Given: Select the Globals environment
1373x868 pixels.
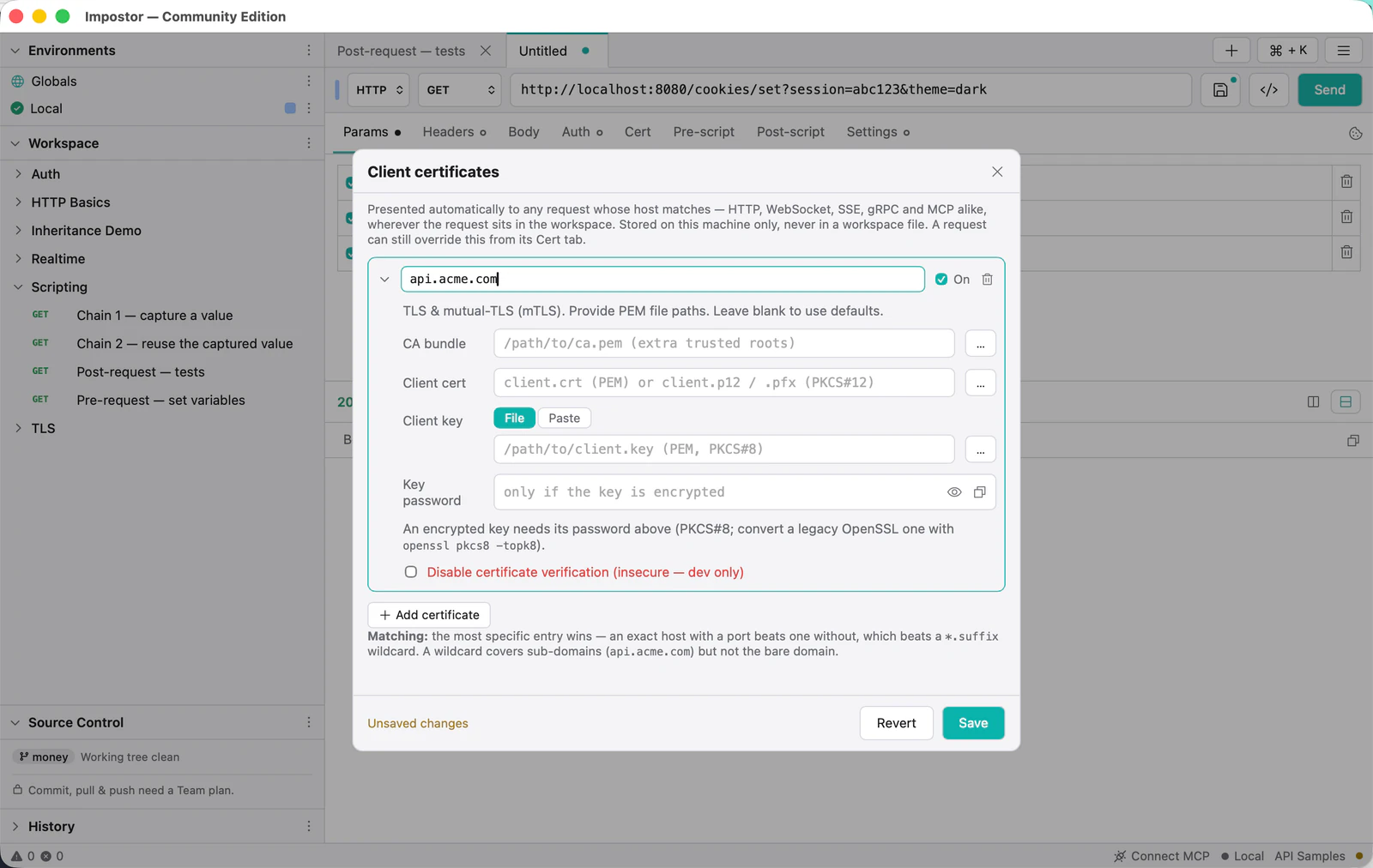Looking at the screenshot, I should click(x=54, y=81).
